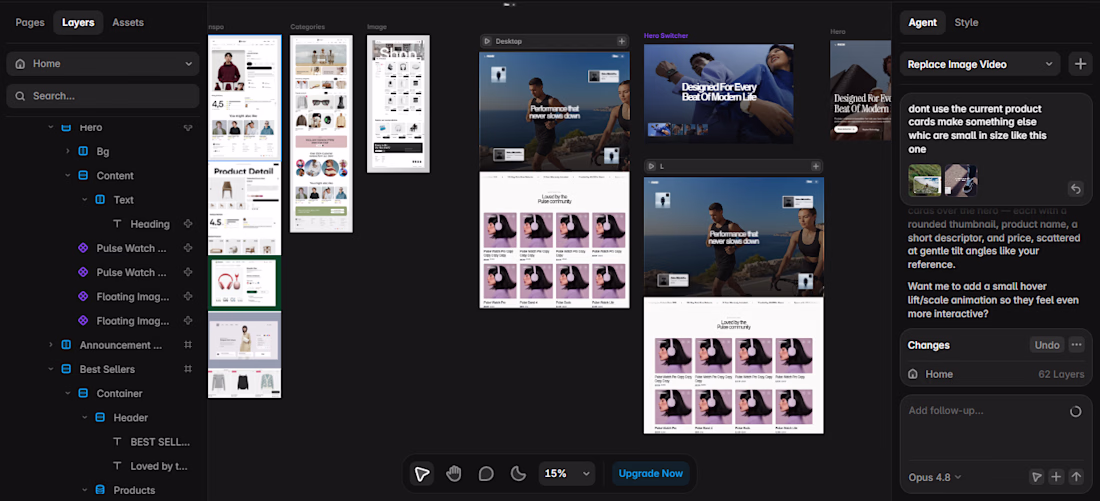Click the Best Sellers row hash icon

click(x=187, y=369)
